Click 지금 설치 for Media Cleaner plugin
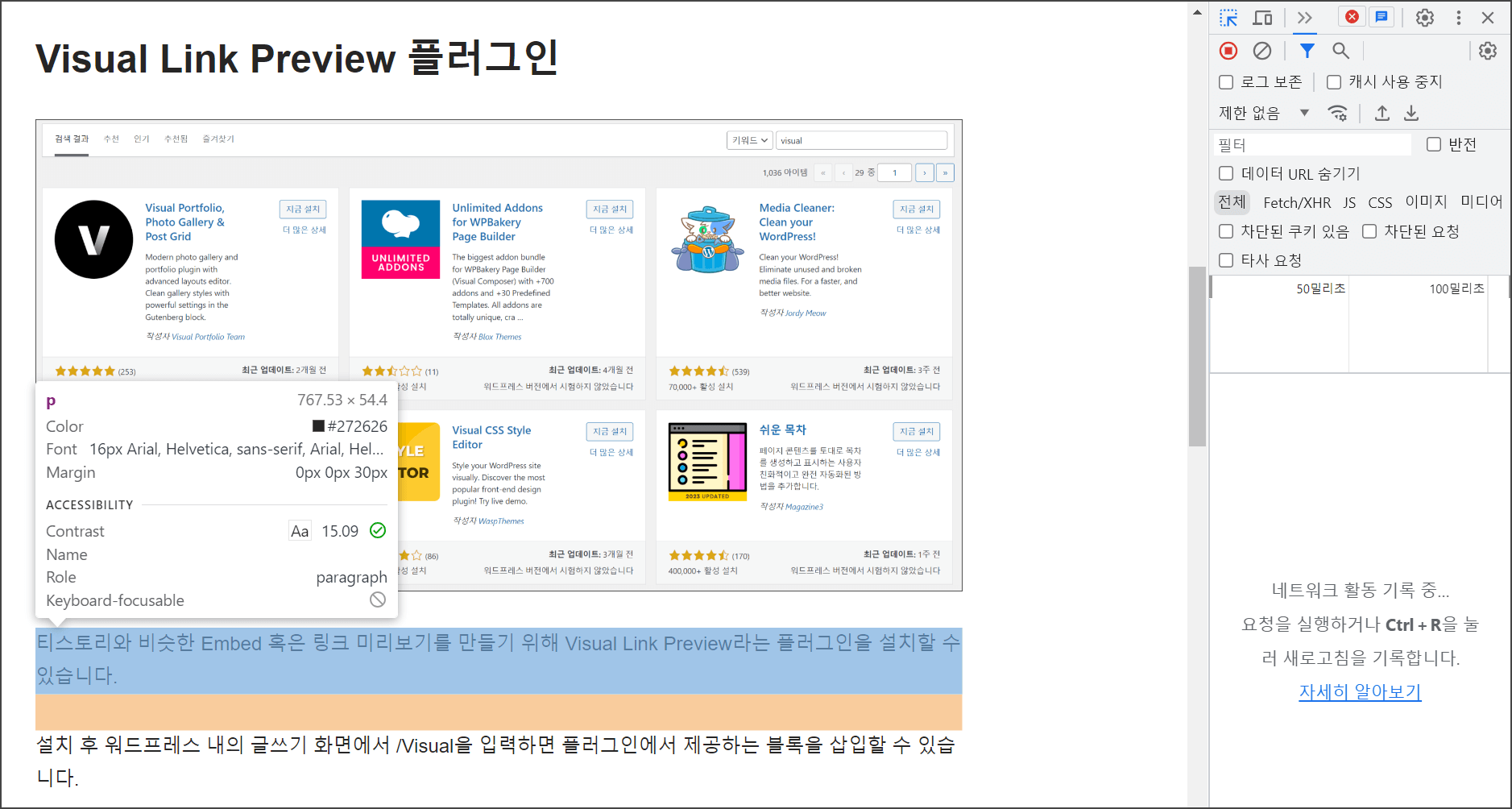Image resolution: width=1512 pixels, height=809 pixels. [917, 209]
